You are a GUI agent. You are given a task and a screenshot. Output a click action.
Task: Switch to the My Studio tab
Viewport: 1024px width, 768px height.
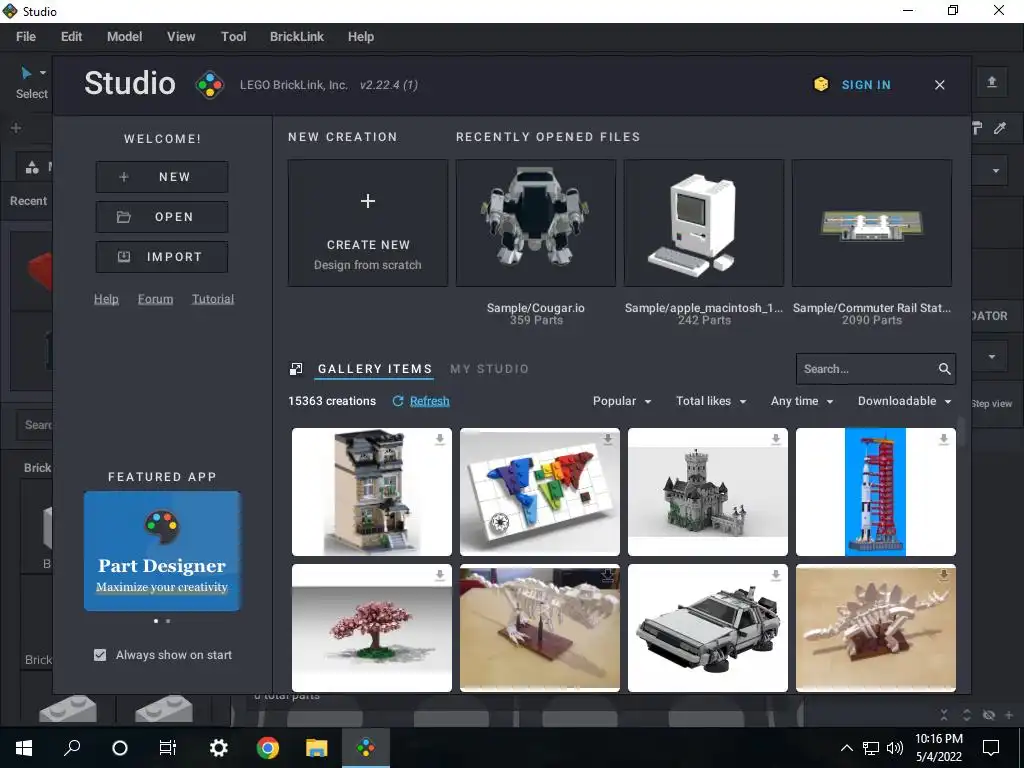point(489,369)
